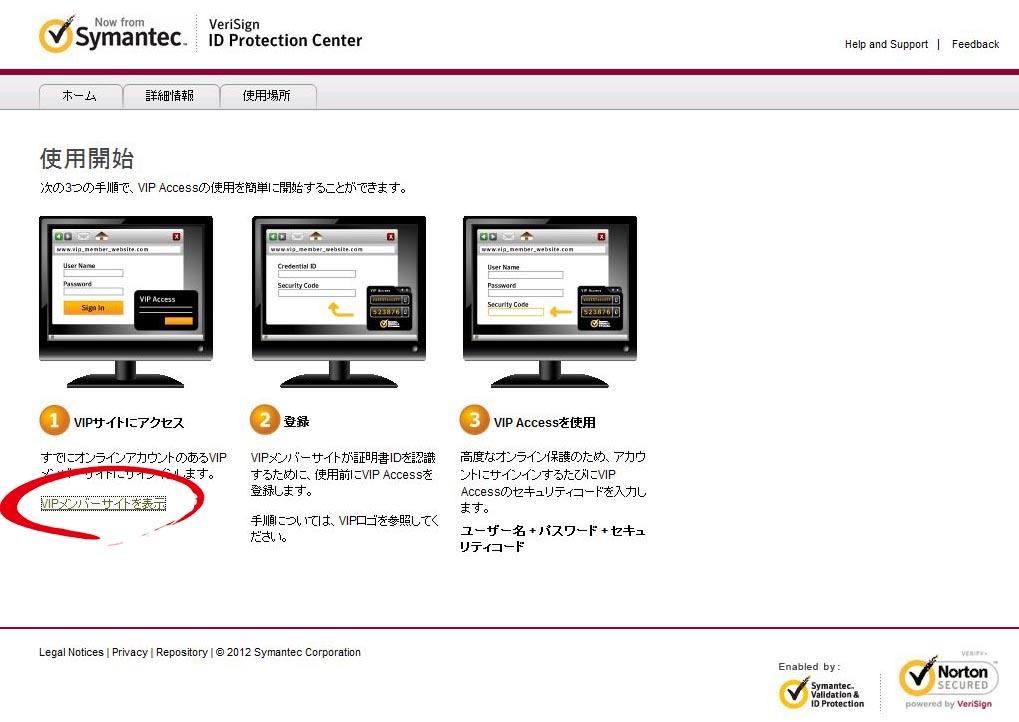Image resolution: width=1019 pixels, height=722 pixels.
Task: Open the ホーム tab
Action: [80, 96]
